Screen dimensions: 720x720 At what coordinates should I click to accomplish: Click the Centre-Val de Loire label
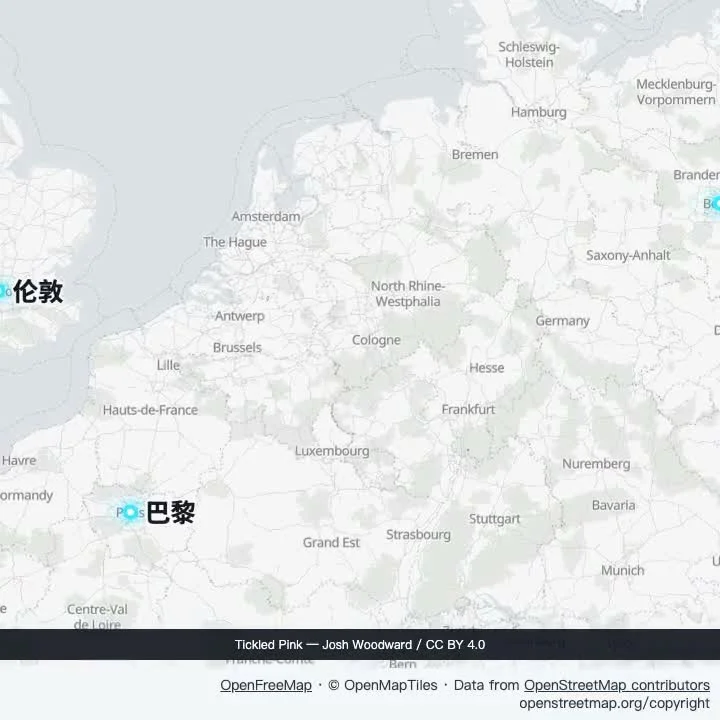pos(97,616)
